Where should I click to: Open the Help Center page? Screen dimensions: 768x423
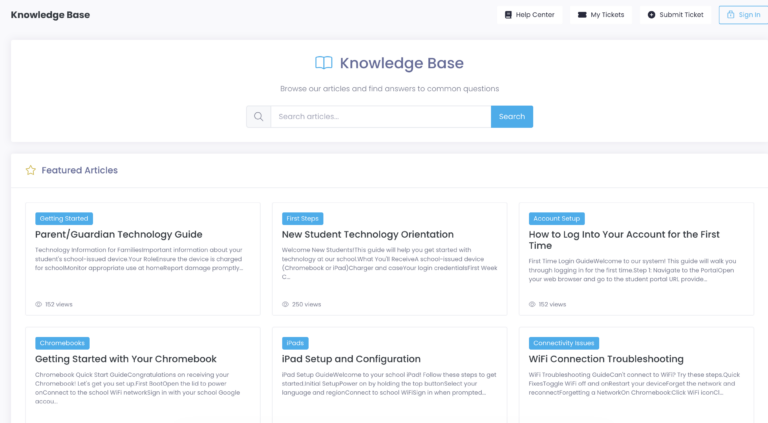click(529, 15)
